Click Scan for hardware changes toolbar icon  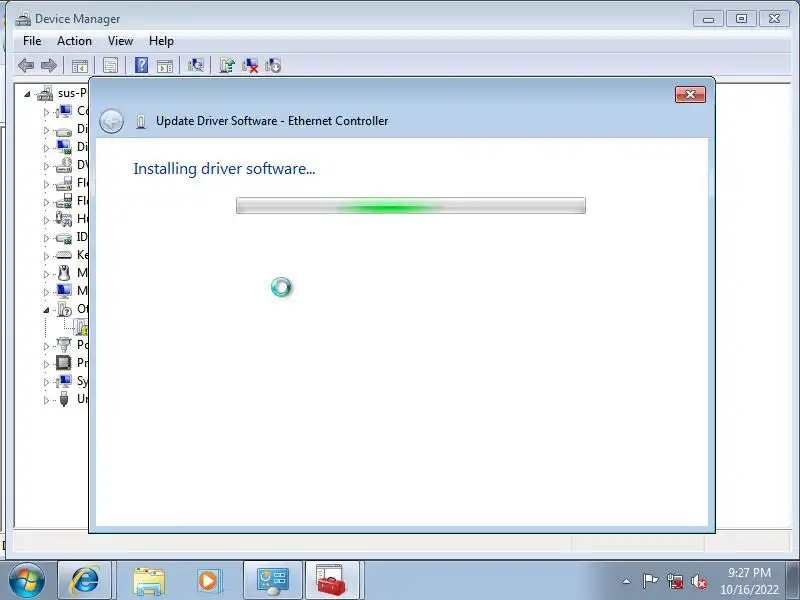click(195, 65)
